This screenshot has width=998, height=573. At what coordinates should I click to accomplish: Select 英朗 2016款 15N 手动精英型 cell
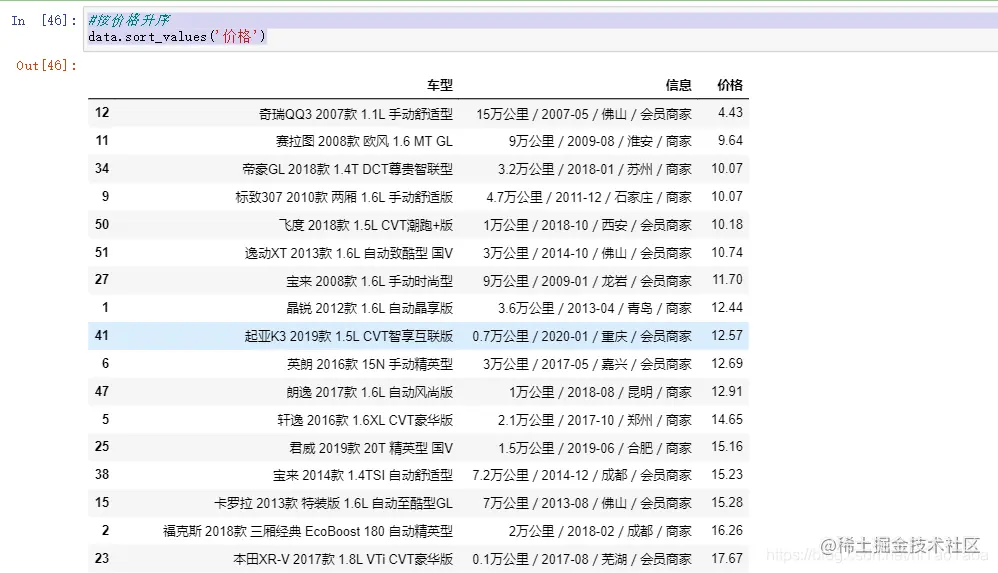click(370, 364)
